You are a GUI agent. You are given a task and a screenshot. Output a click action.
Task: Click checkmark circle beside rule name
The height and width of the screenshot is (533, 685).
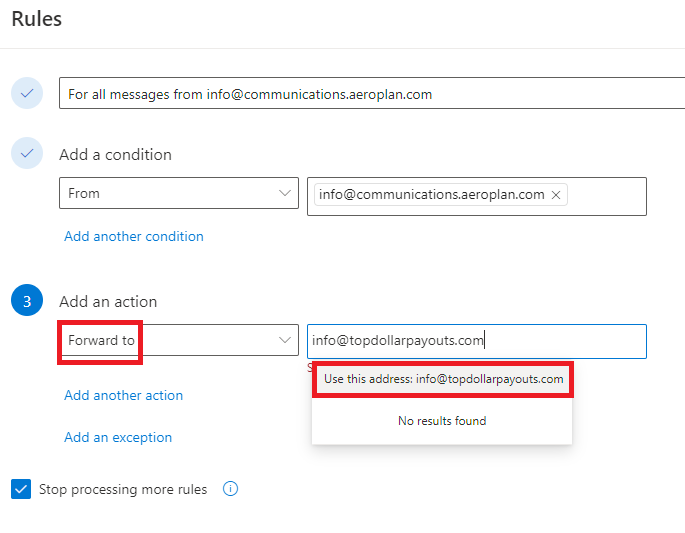point(27,93)
